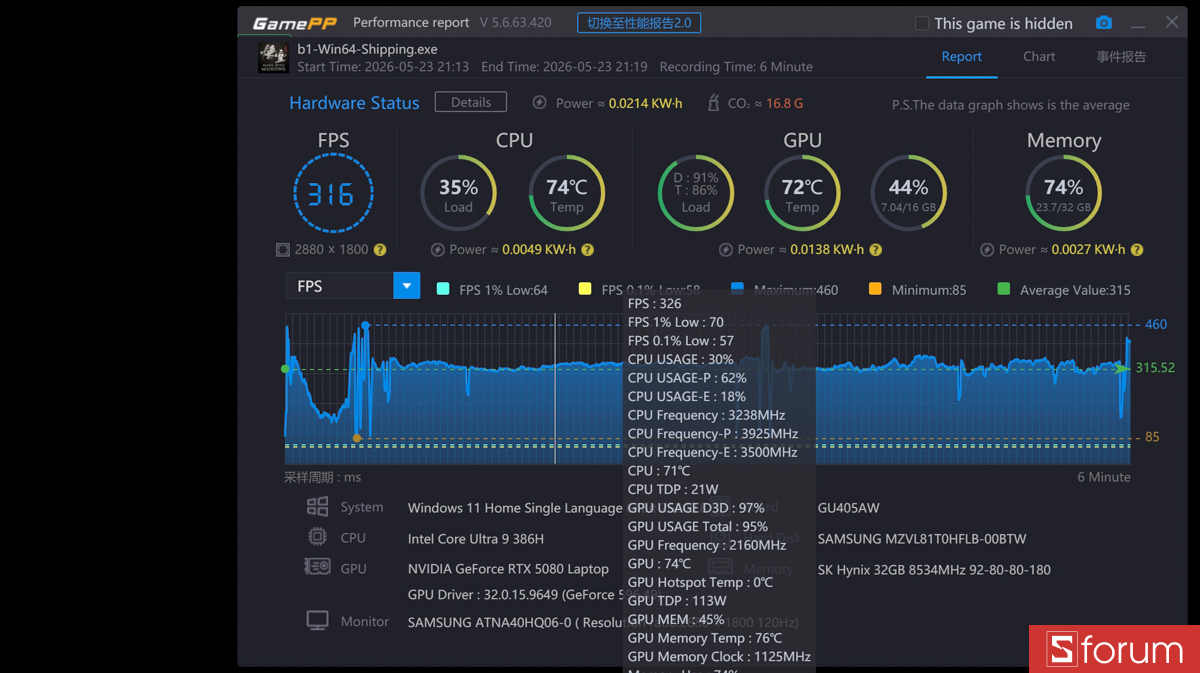This screenshot has width=1200, height=673.
Task: Click the Details button
Action: coord(471,102)
